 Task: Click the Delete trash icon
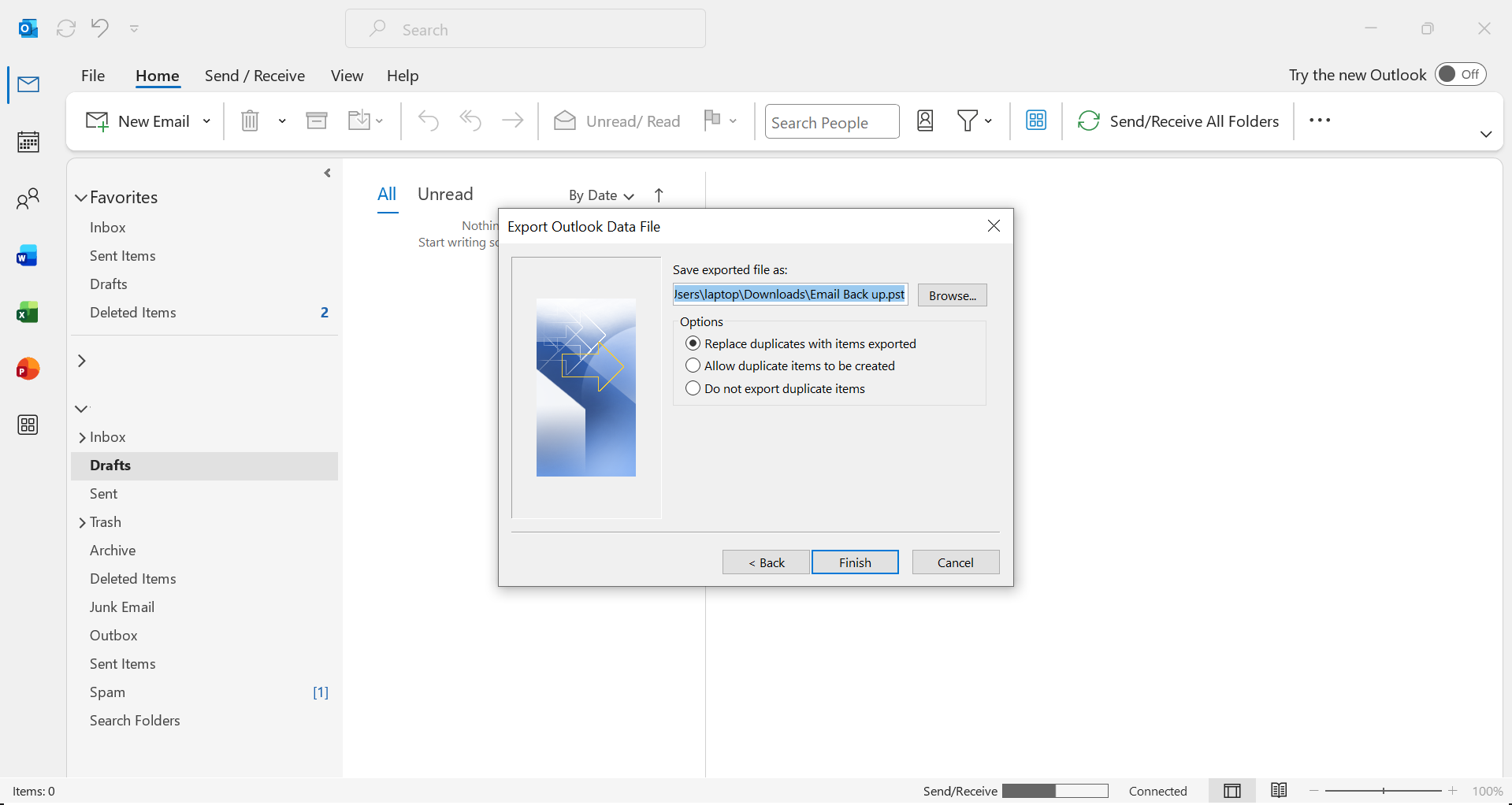click(250, 121)
